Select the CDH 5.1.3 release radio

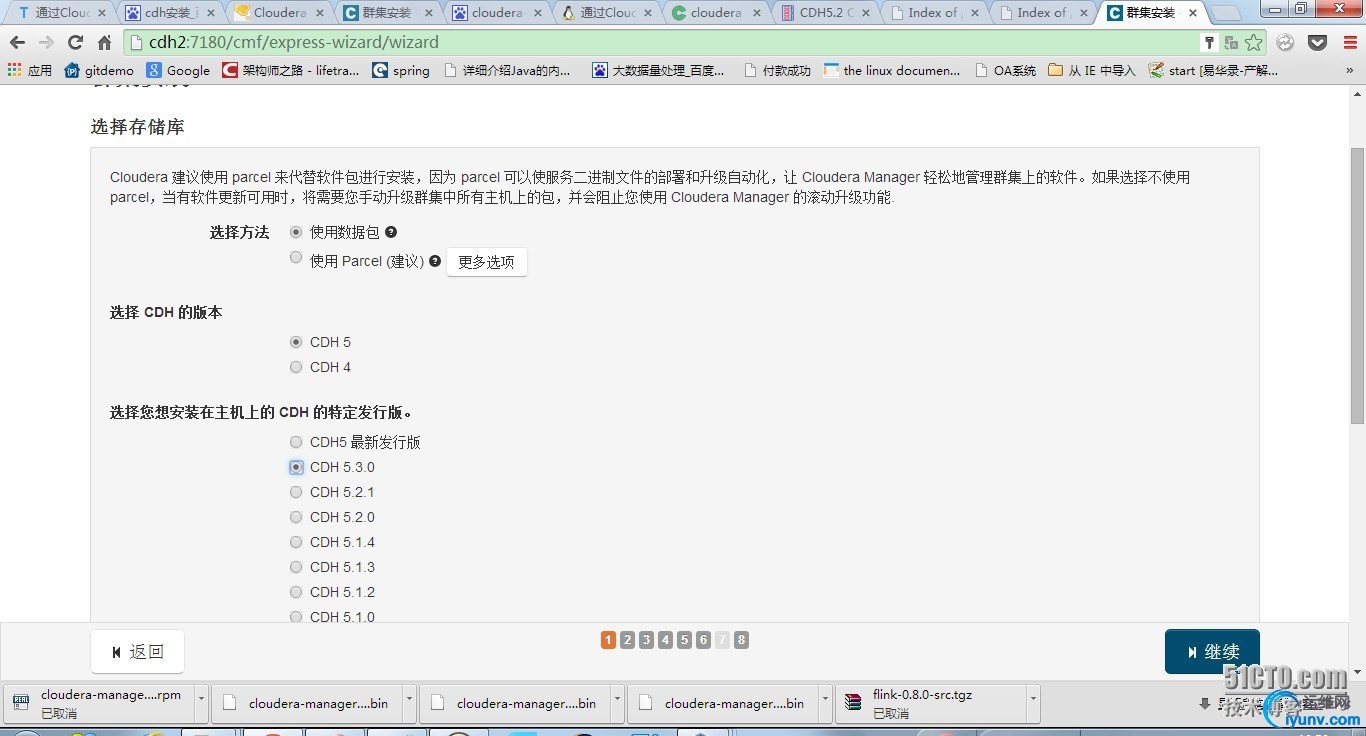(296, 567)
